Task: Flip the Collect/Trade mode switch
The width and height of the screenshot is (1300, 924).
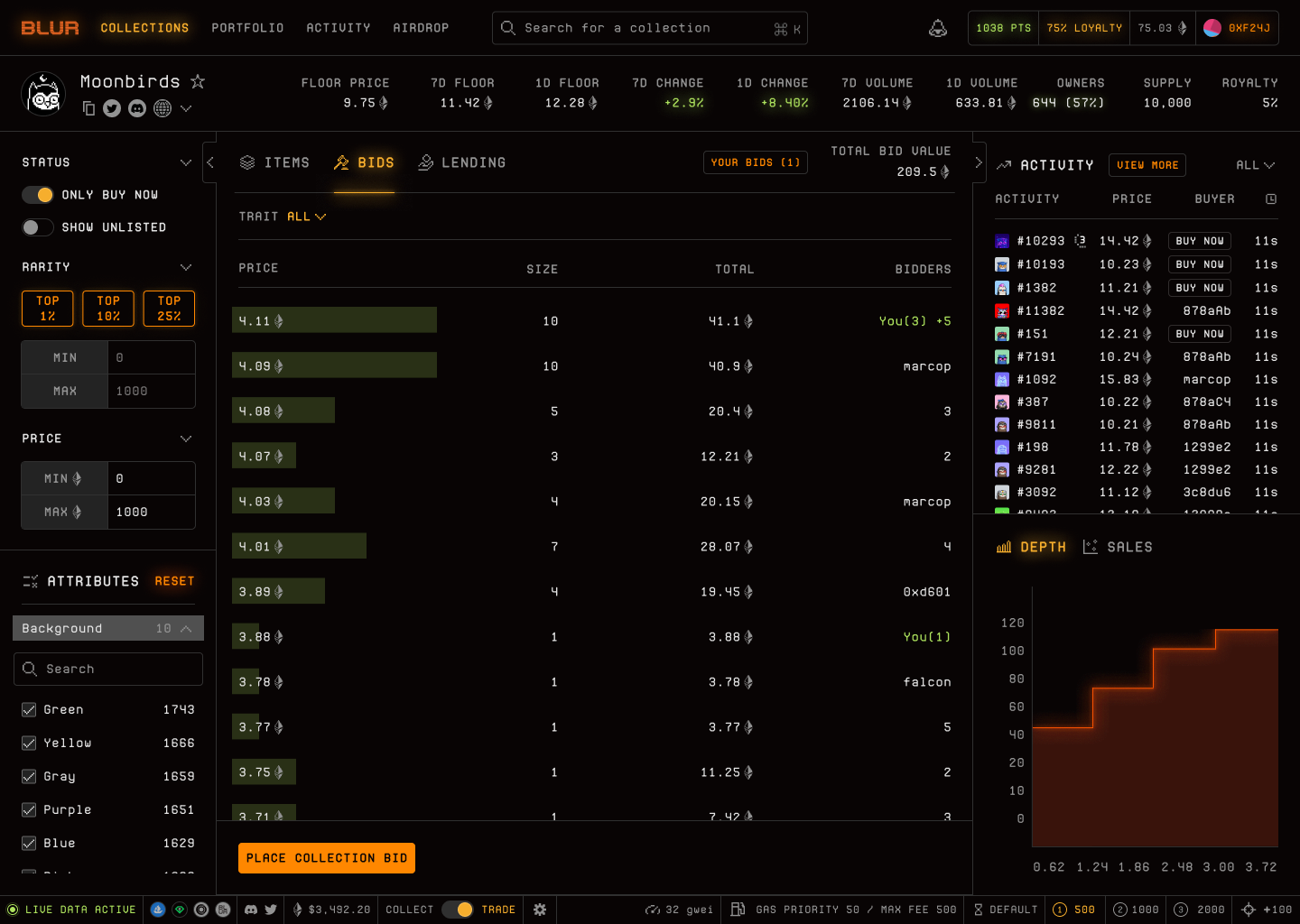Action: tap(458, 910)
